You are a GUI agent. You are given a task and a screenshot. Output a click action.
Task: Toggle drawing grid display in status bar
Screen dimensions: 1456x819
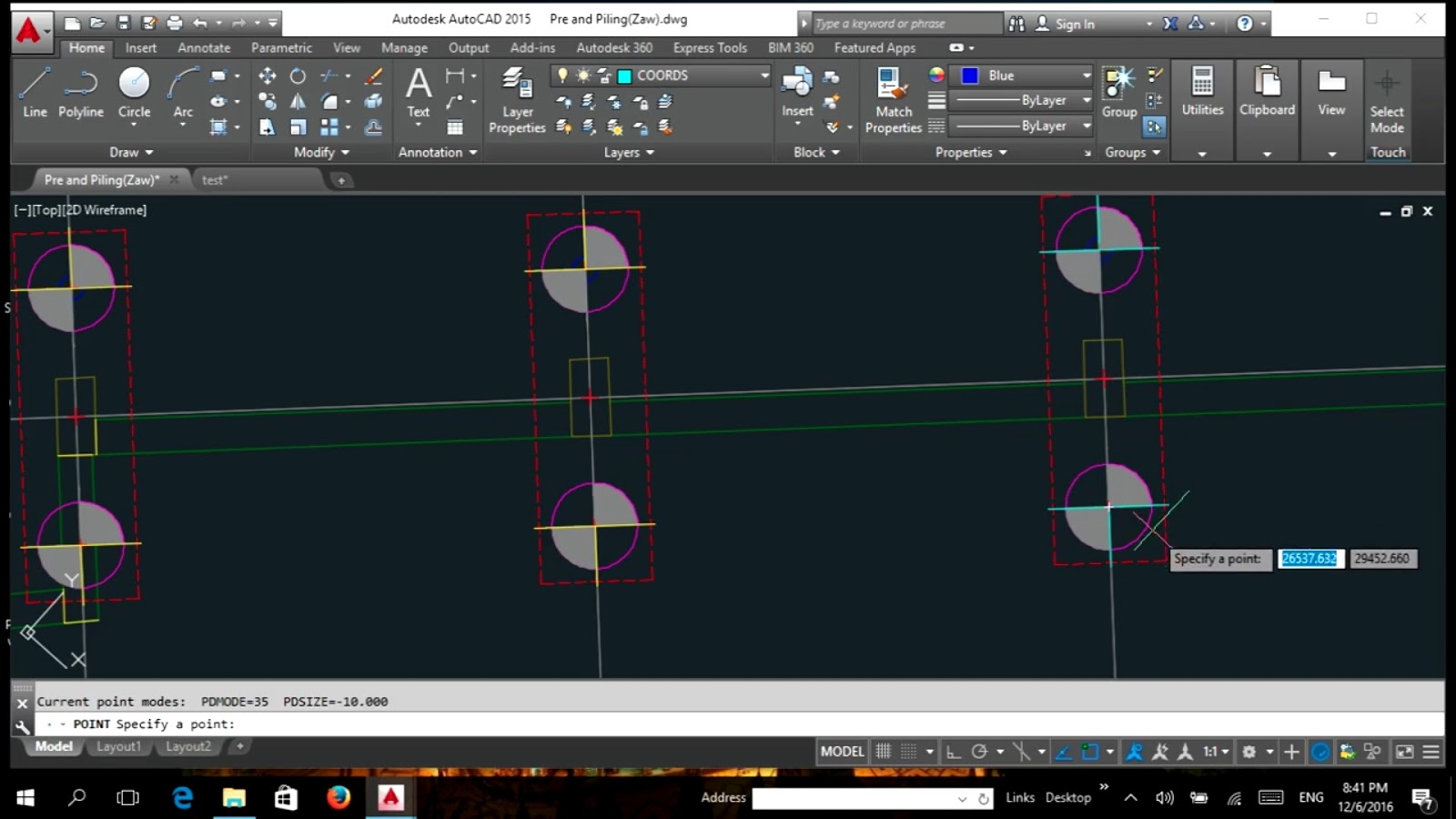883,752
